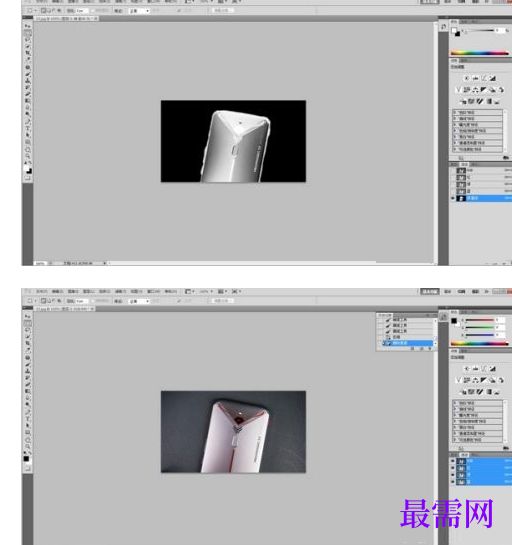Show the 绿 channel in the upper window
The width and height of the screenshot is (512, 545).
point(453,185)
